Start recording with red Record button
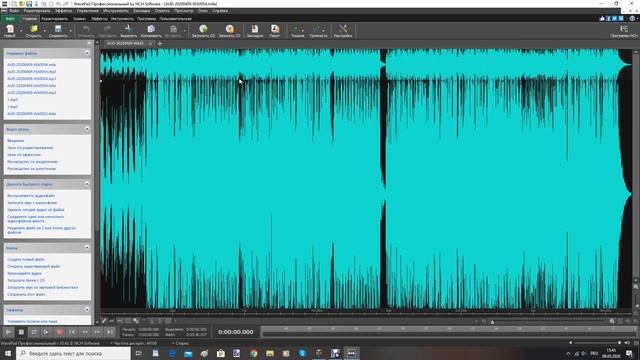 pos(59,332)
